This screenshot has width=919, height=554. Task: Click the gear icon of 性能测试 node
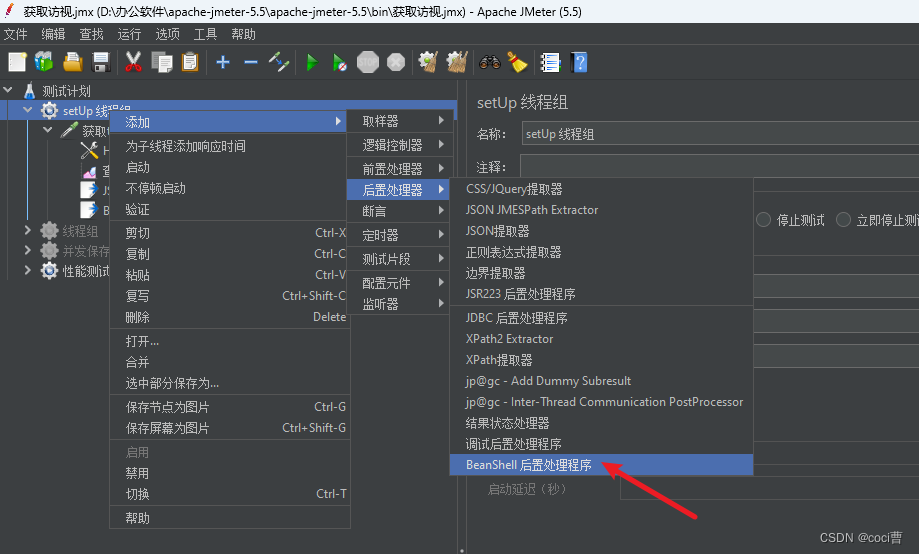pos(49,270)
